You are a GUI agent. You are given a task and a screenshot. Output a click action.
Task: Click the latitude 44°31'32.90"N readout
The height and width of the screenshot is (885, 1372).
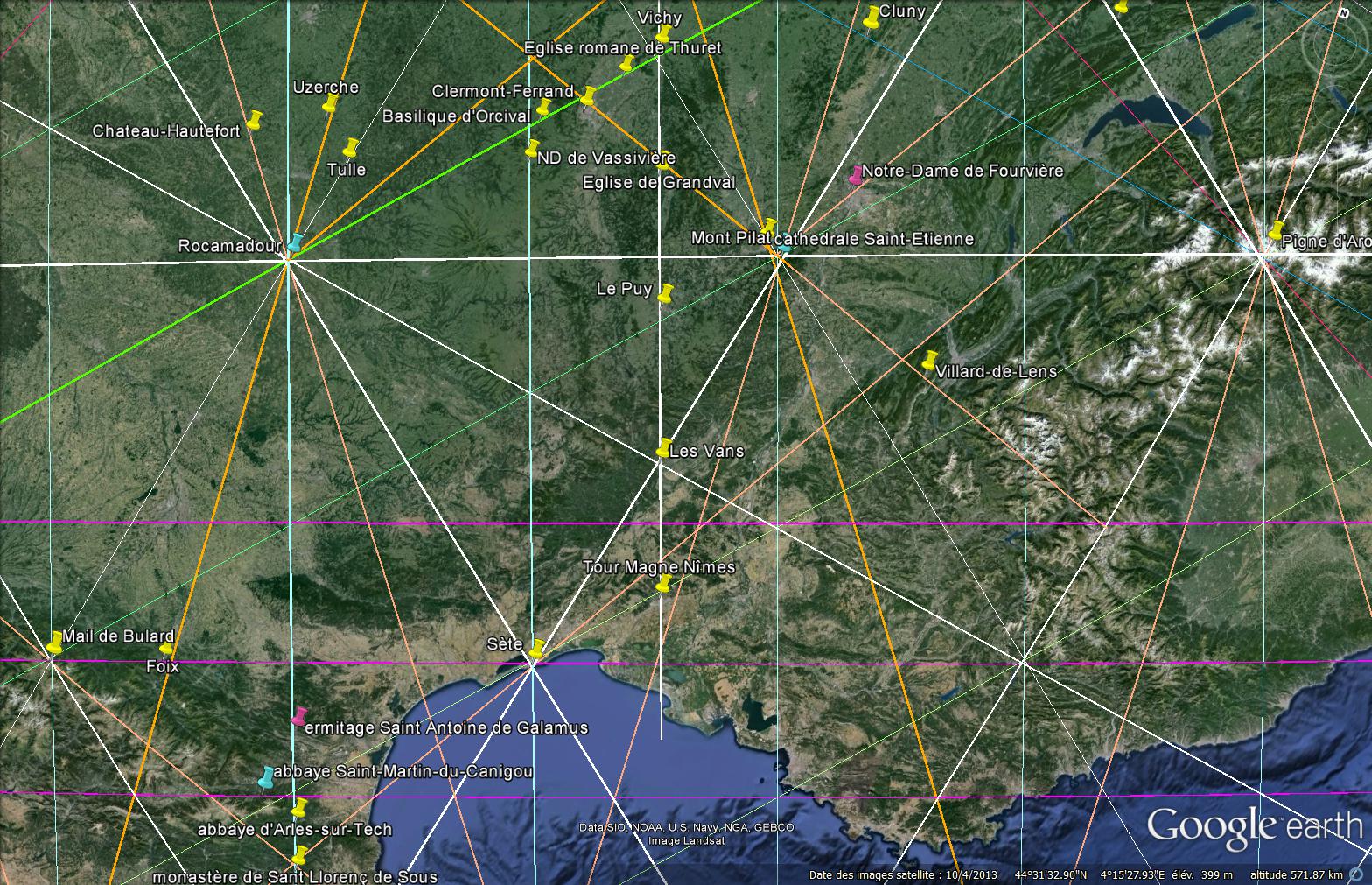tap(1052, 874)
